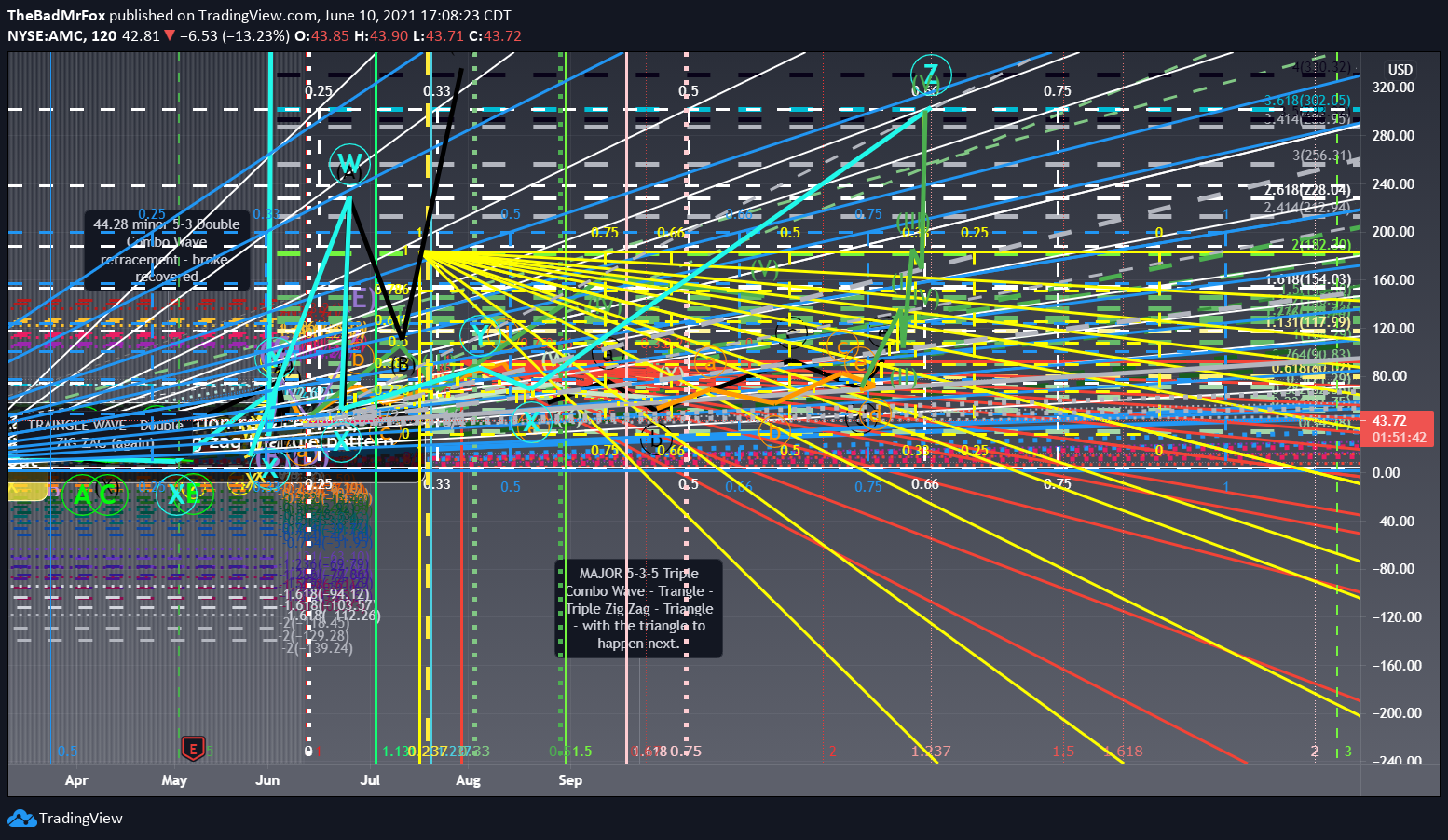1448x840 pixels.
Task: Click the 2.618(228.04) Fibonacci level label
Action: tap(1307, 190)
